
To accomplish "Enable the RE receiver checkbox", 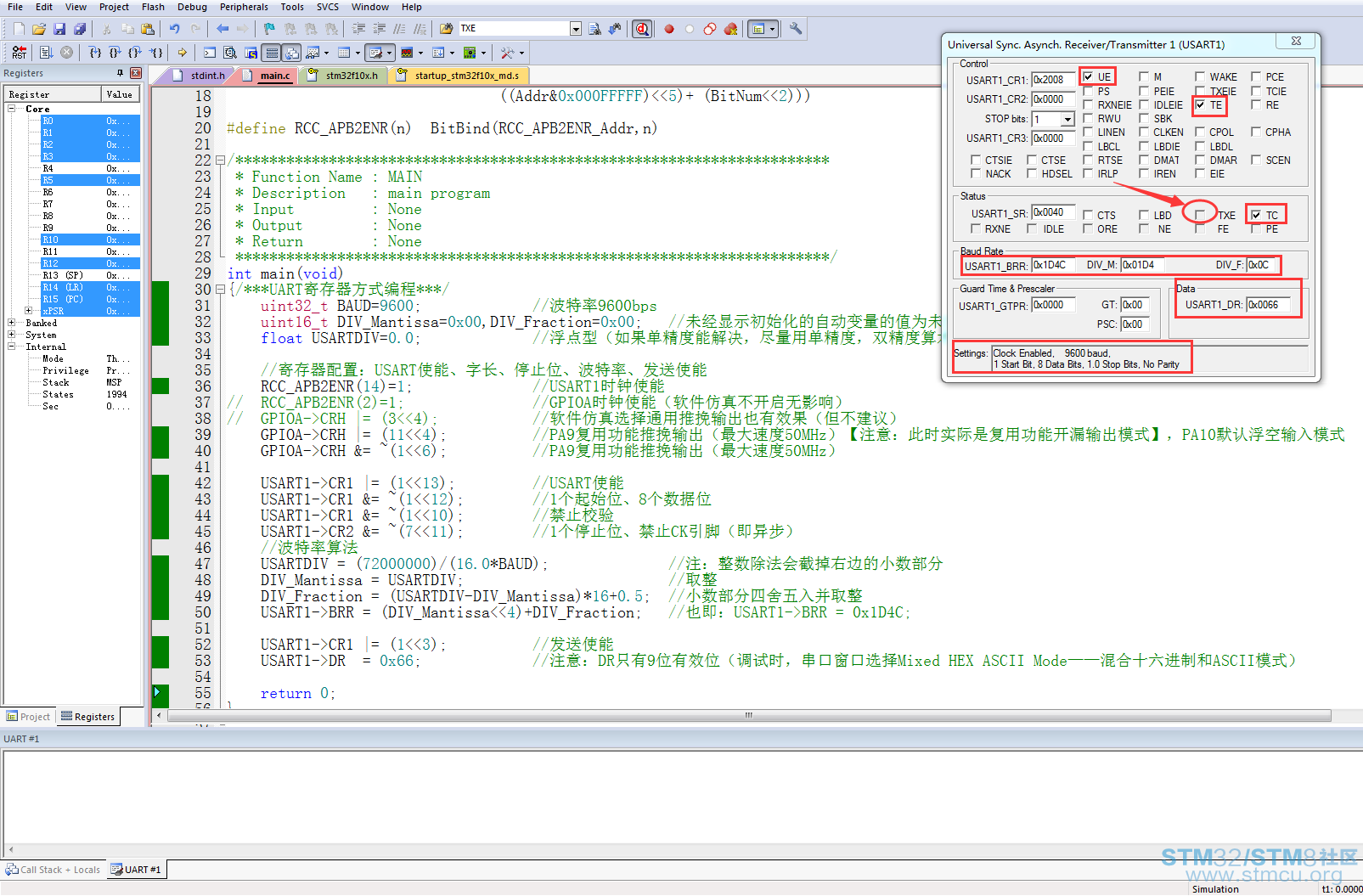I will (x=1256, y=105).
